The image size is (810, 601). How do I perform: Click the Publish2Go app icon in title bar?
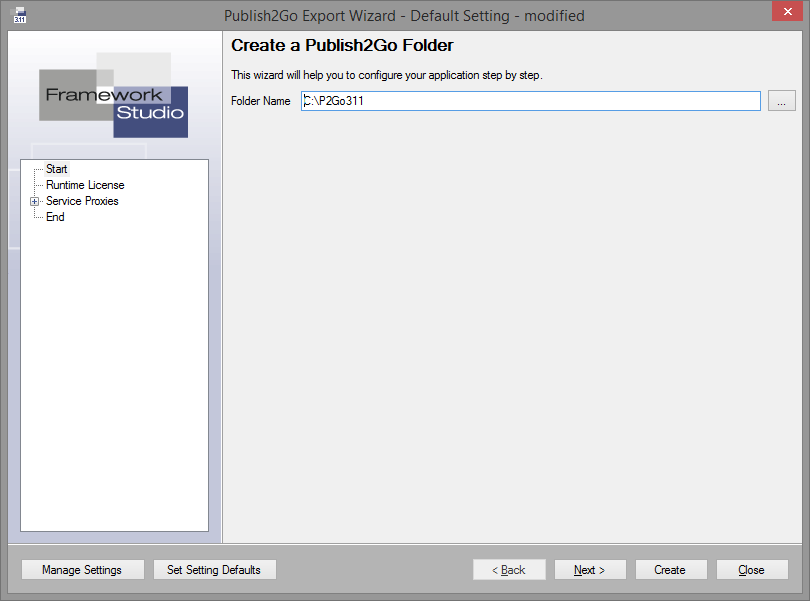[19, 16]
